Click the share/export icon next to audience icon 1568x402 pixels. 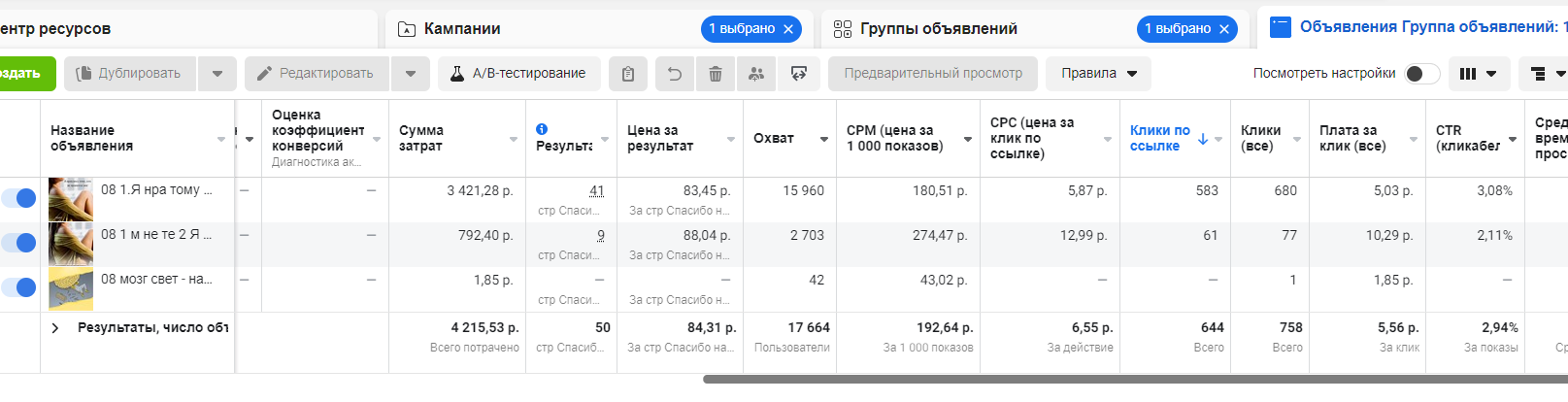coord(799,74)
